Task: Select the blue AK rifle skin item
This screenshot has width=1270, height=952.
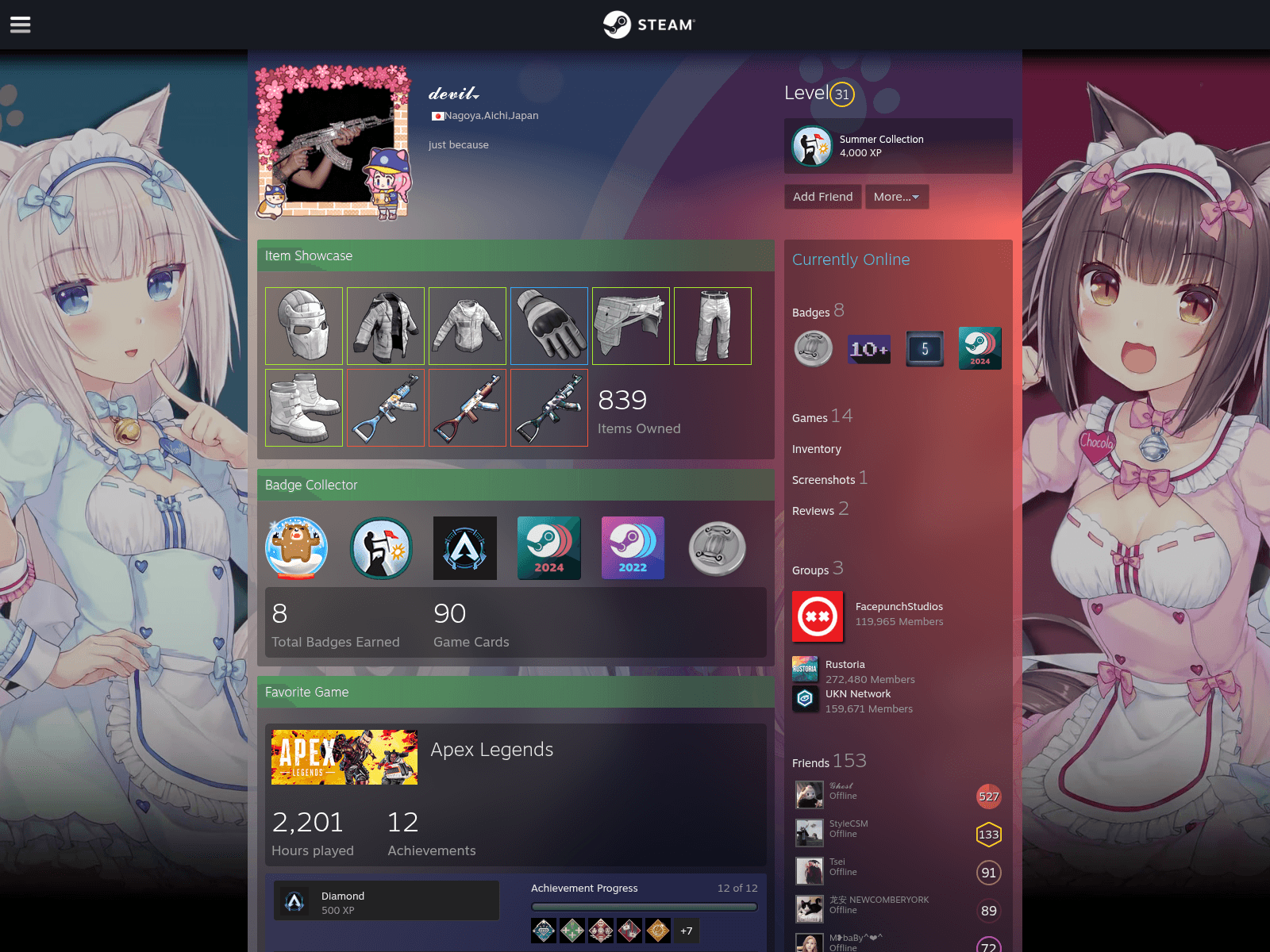Action: 386,408
